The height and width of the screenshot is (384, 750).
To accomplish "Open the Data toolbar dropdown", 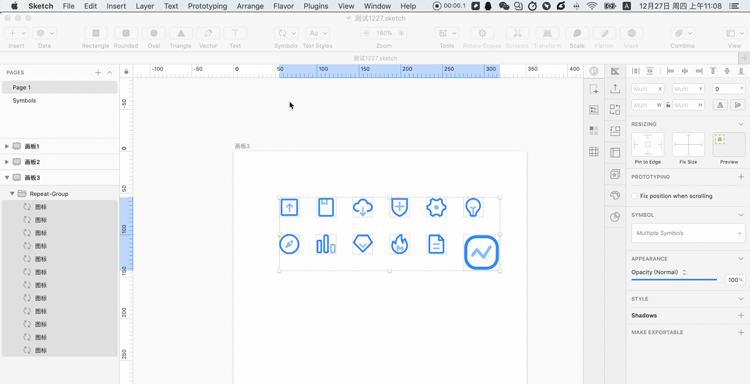I will [x=44, y=33].
